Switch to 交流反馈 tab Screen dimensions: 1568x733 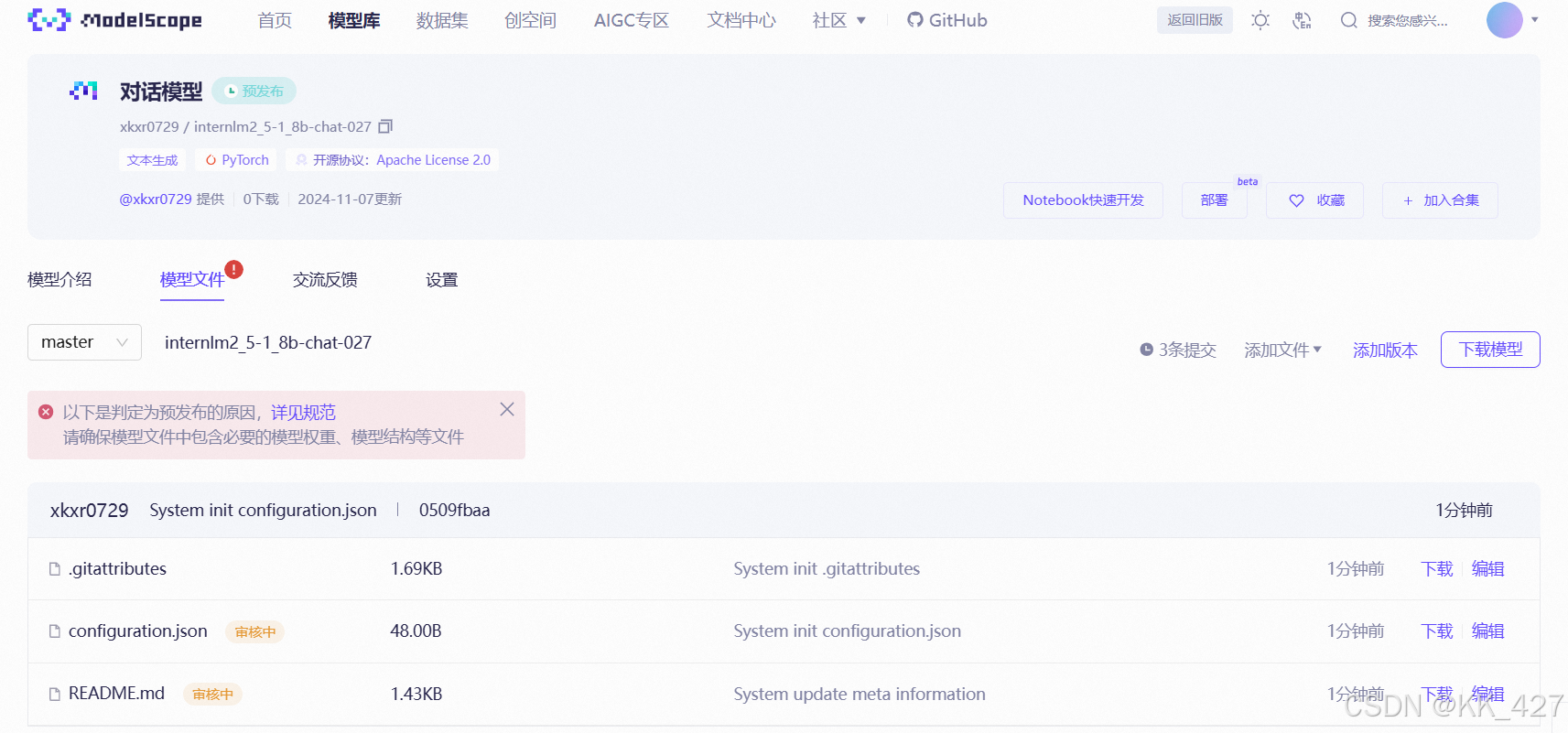tap(325, 280)
